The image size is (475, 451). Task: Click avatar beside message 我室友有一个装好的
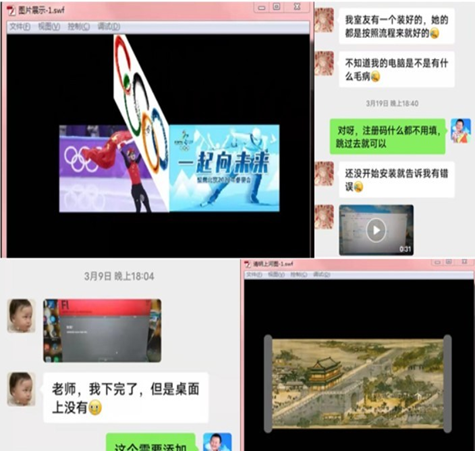(x=324, y=20)
